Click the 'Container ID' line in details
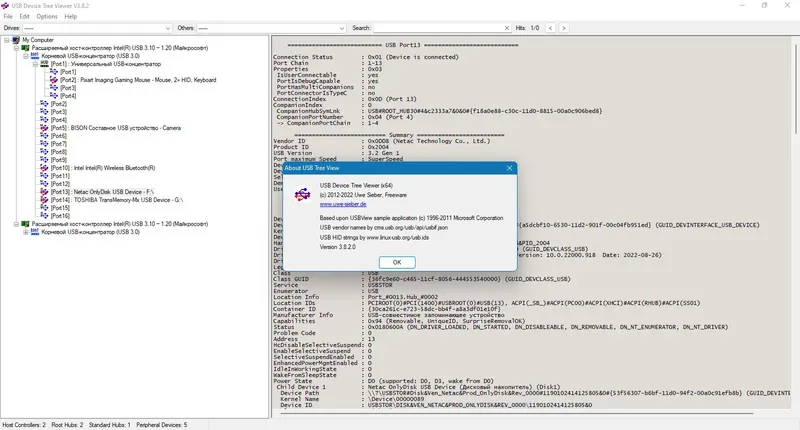Image resolution: width=800 pixels, height=430 pixels. point(387,309)
